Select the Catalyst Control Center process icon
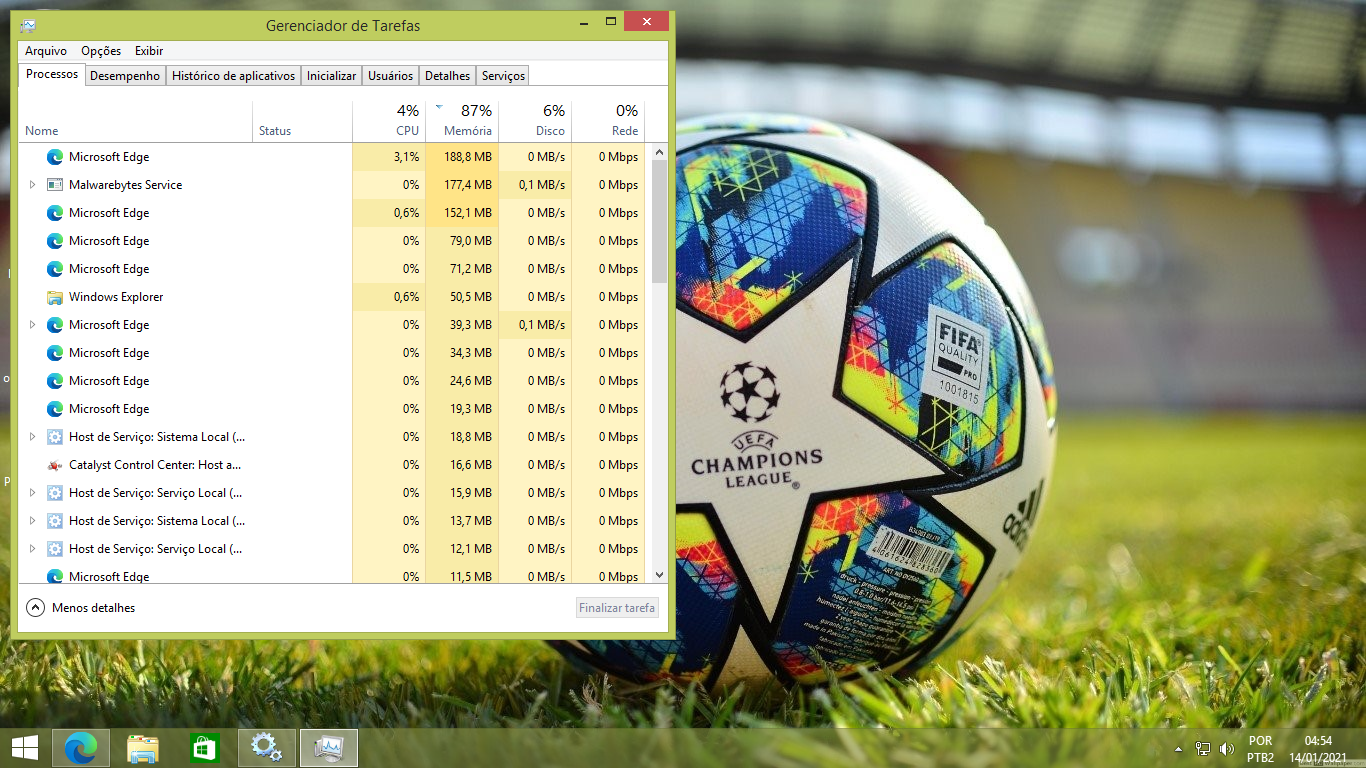Image resolution: width=1366 pixels, height=768 pixels. point(55,465)
